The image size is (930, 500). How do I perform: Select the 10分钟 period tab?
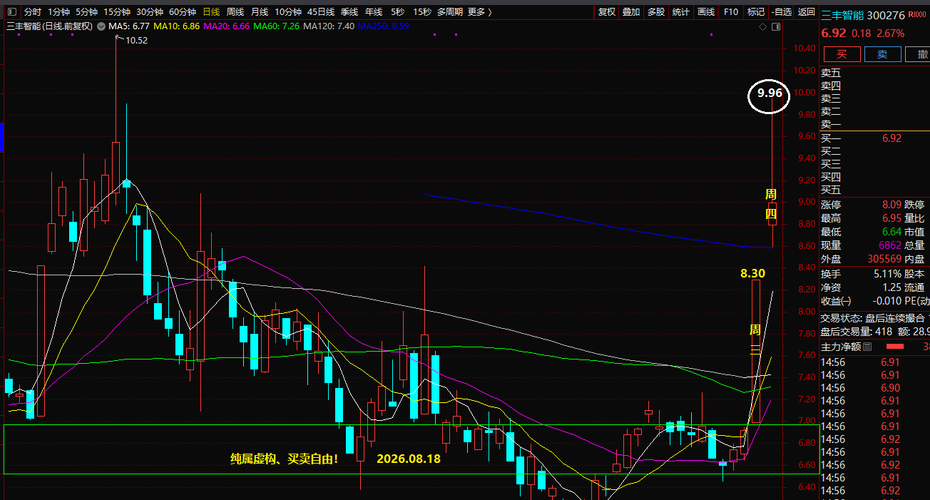click(288, 12)
